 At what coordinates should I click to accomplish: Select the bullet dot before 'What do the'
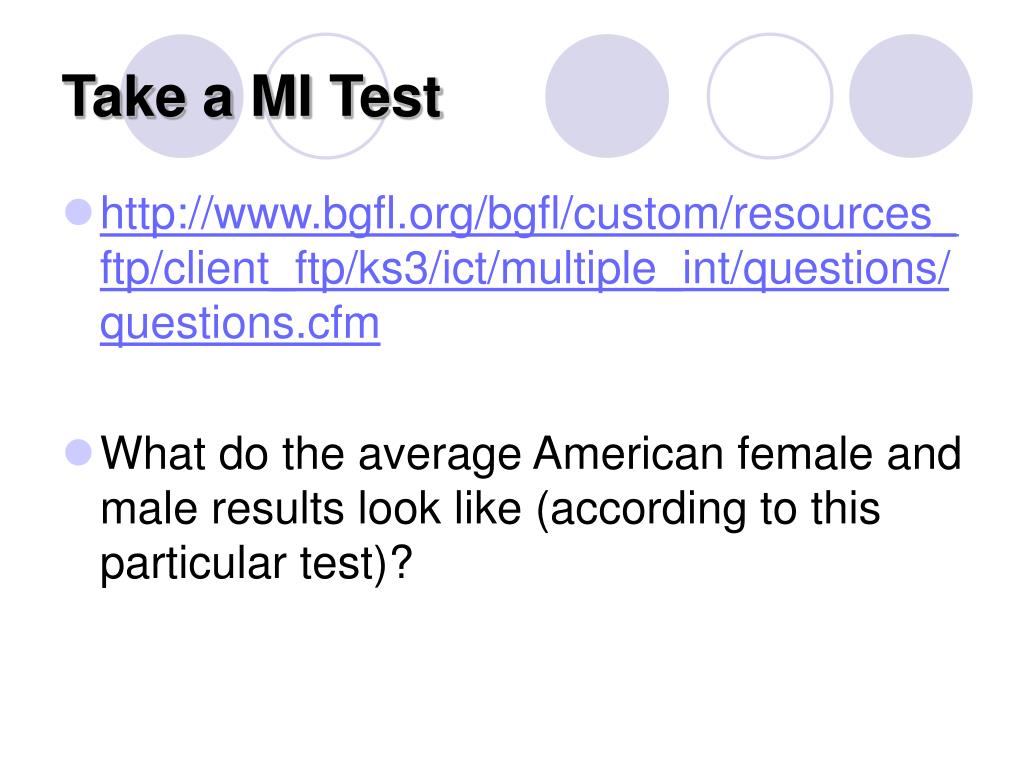(79, 452)
